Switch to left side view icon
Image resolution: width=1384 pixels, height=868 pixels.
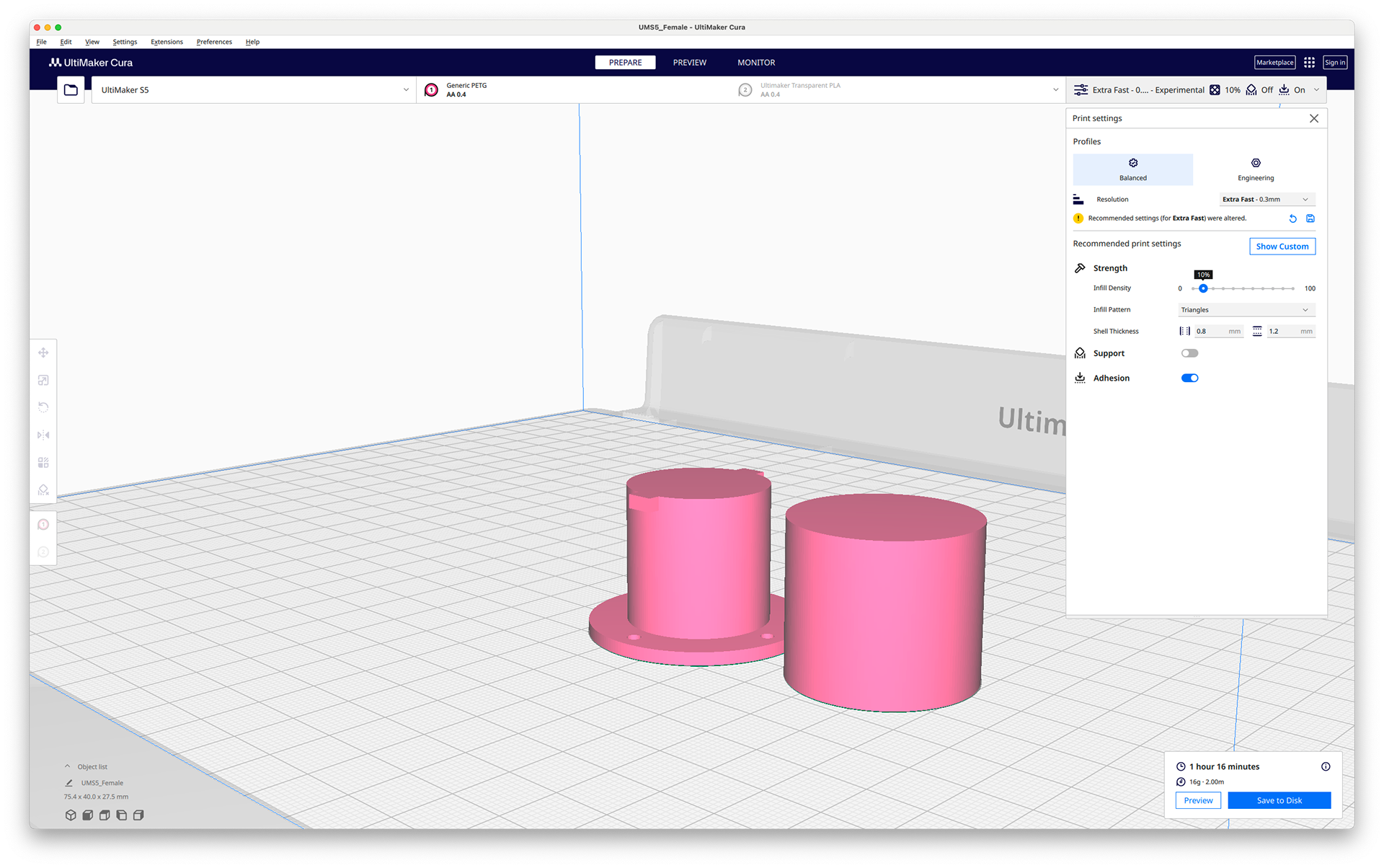122,815
